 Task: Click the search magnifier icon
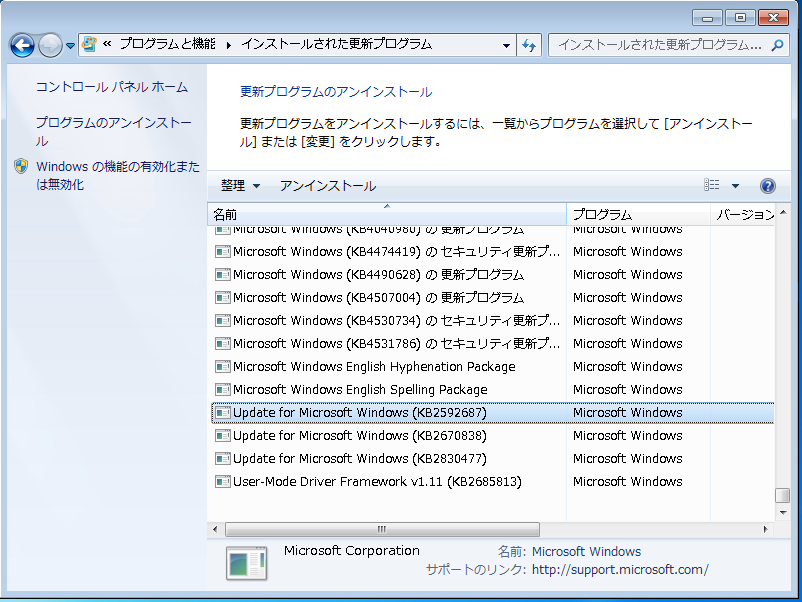pyautogui.click(x=777, y=45)
